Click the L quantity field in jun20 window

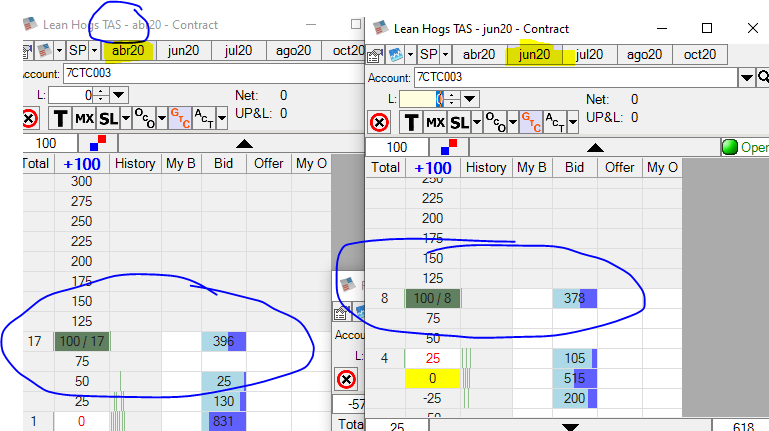point(421,99)
